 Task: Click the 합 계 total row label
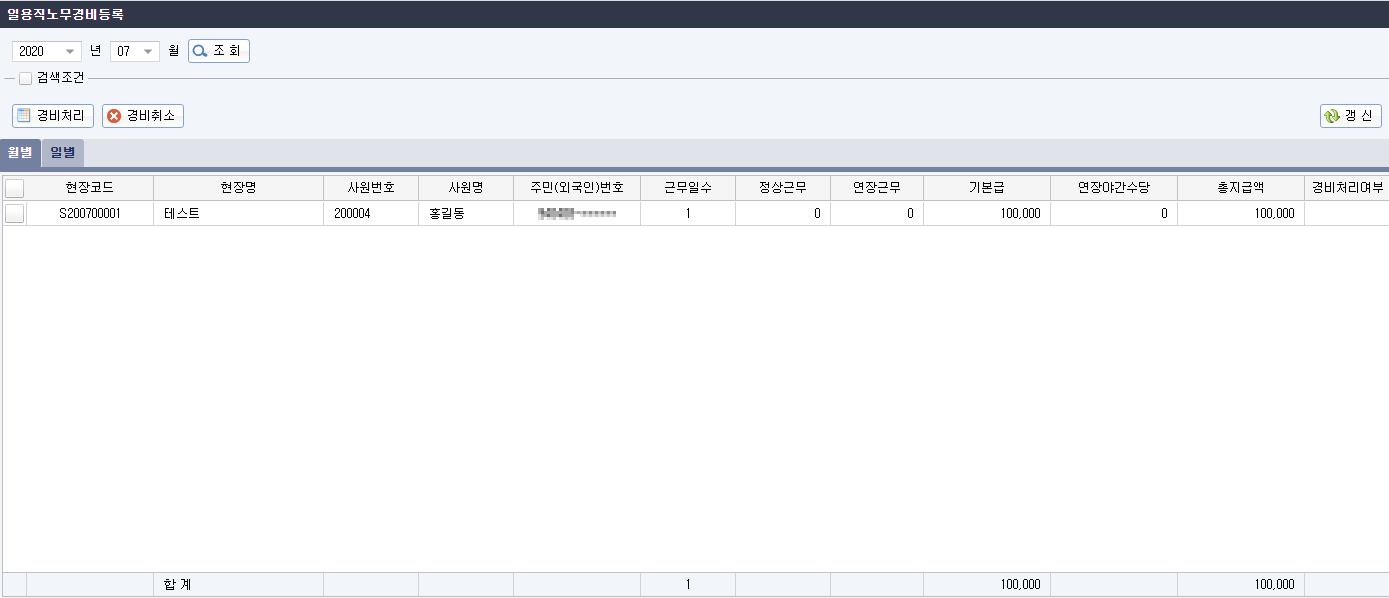[177, 585]
